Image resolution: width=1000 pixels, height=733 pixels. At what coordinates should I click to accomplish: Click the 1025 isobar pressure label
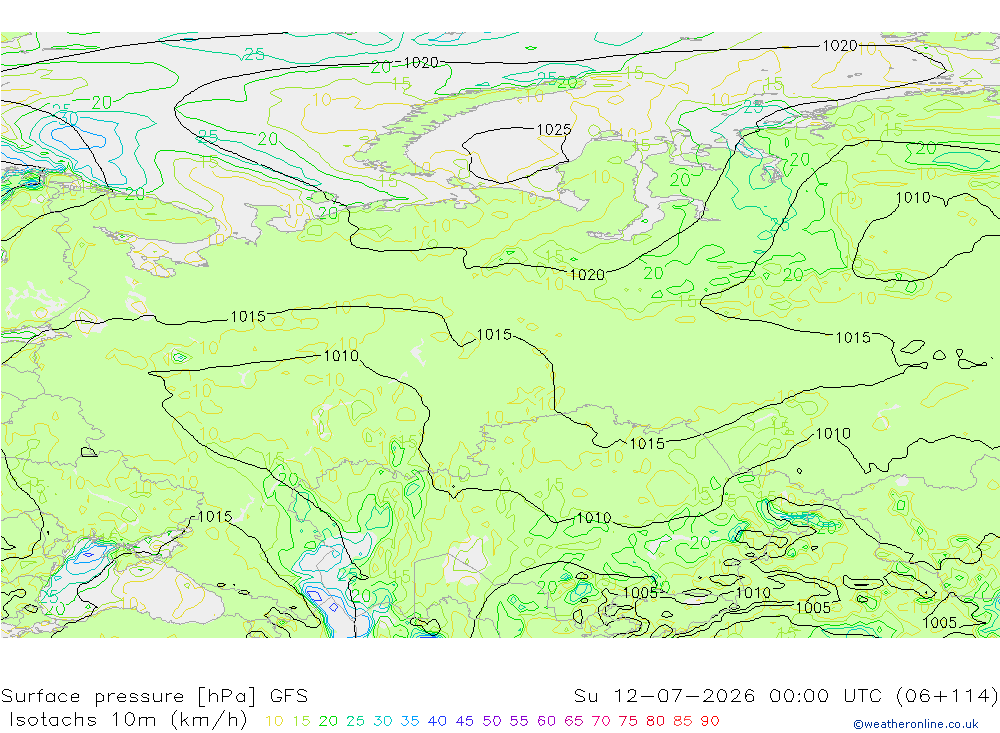coord(554,130)
